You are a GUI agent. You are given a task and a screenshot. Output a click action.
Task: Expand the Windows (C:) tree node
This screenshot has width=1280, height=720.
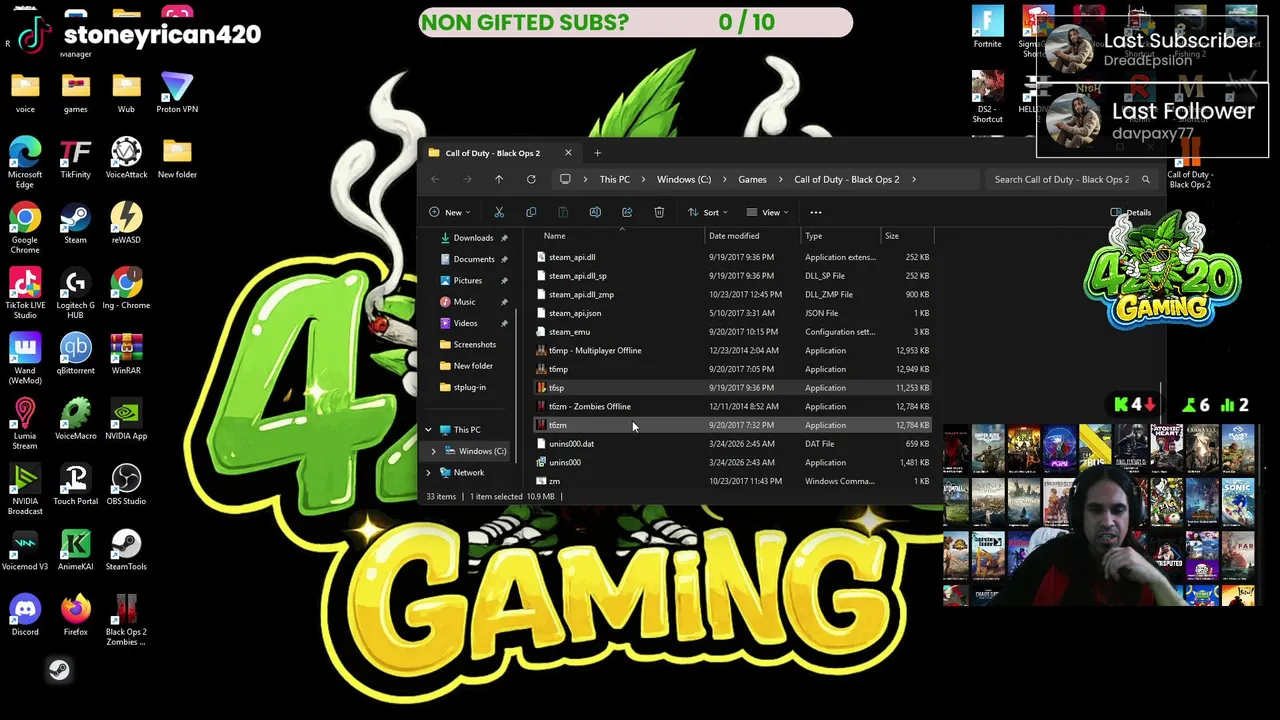[433, 451]
